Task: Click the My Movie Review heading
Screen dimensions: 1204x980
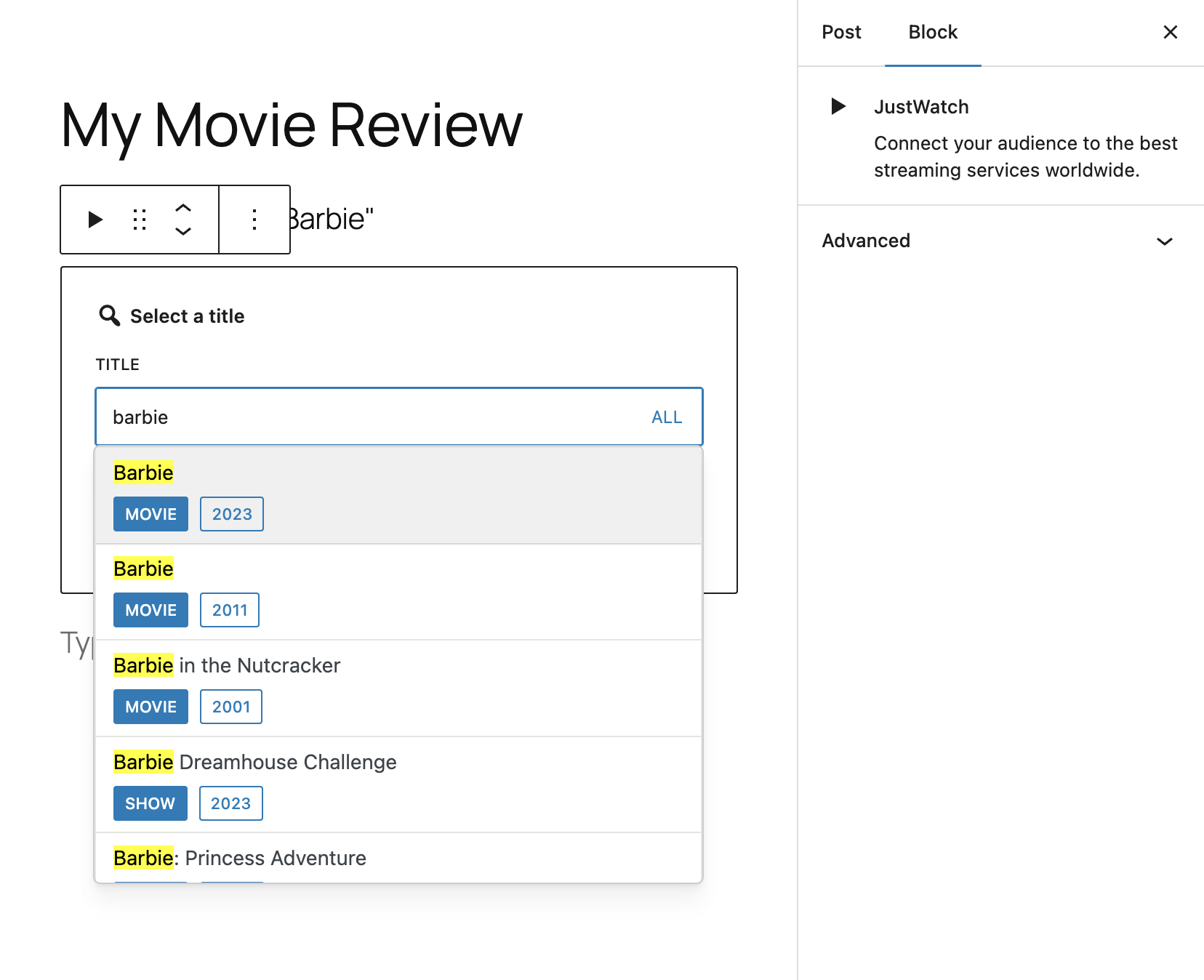Action: 290,125
